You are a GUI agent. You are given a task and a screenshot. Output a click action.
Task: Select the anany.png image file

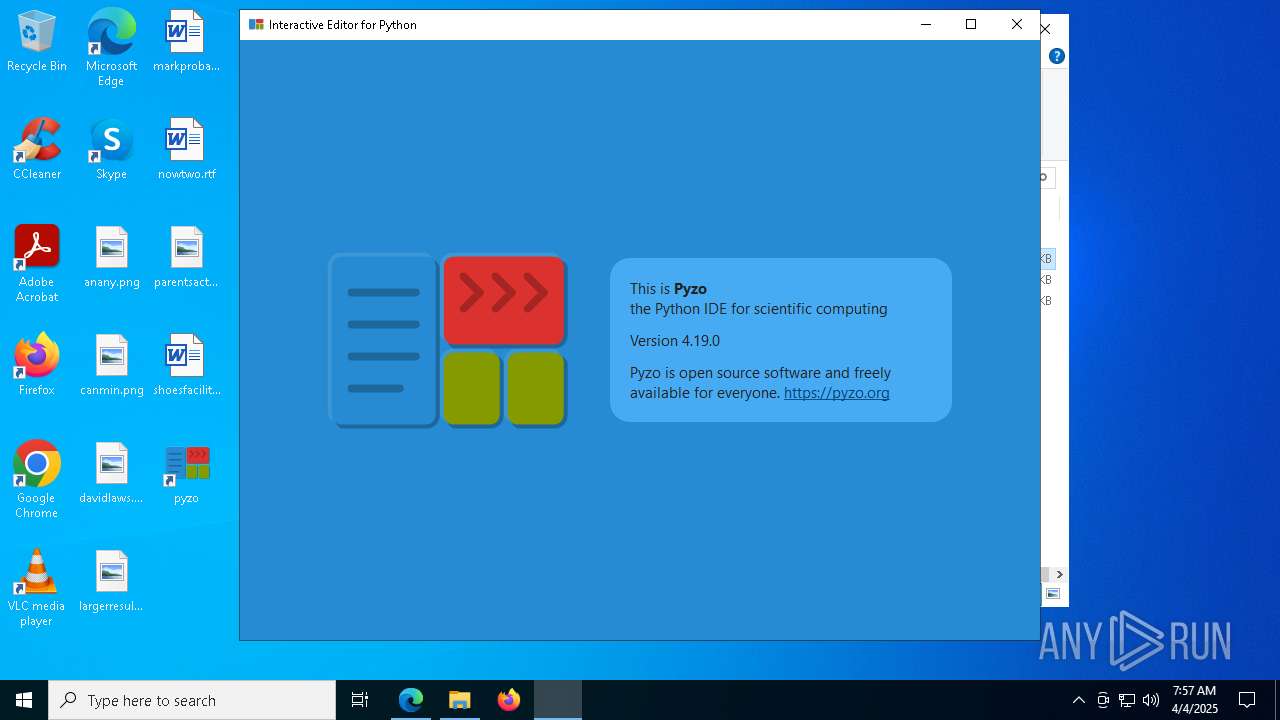(111, 258)
